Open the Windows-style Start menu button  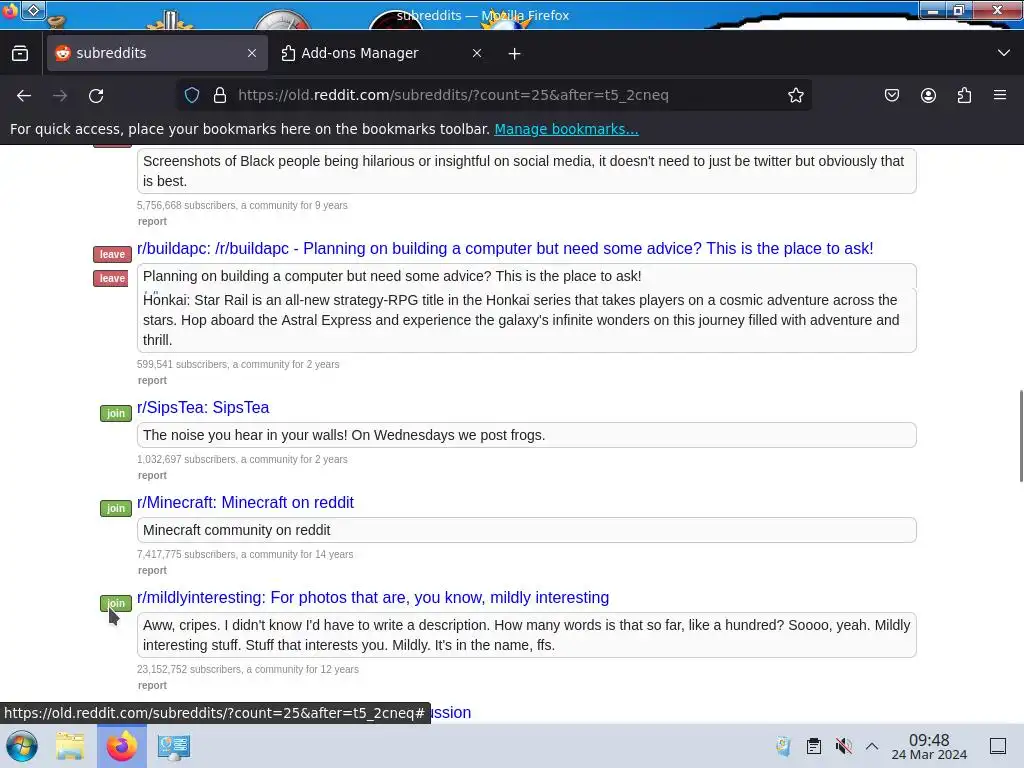pyautogui.click(x=22, y=746)
